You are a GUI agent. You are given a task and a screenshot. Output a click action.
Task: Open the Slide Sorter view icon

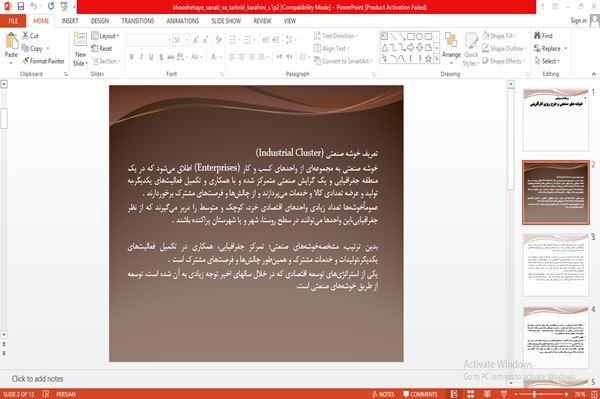(471, 394)
